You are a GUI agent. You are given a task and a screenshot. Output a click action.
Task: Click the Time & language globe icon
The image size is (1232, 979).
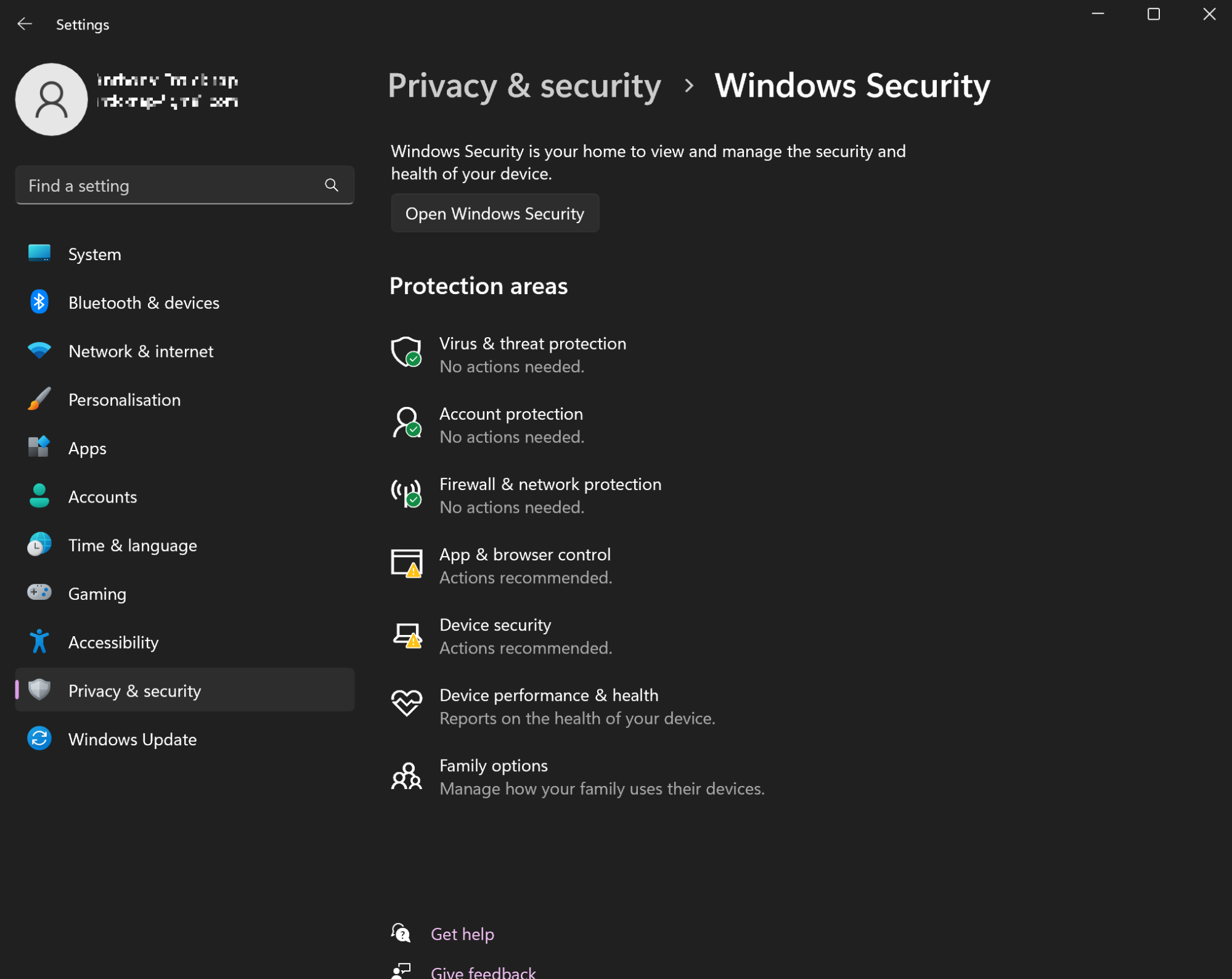(x=39, y=544)
